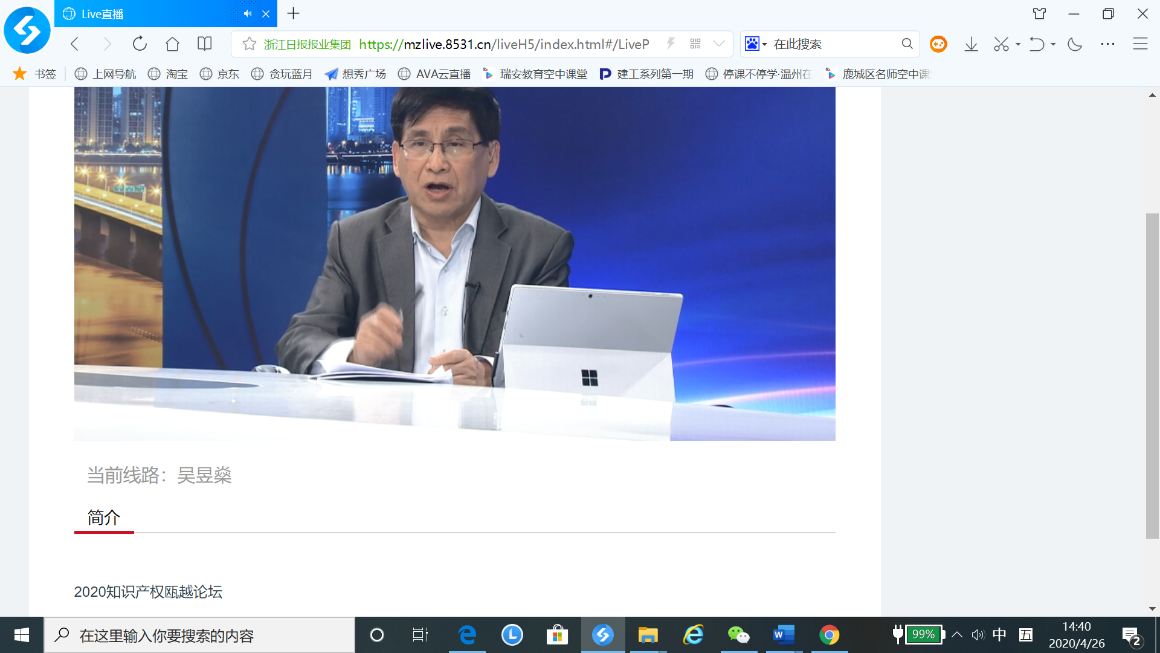Expand the address bar dropdown chevron
The image size is (1160, 653).
[x=718, y=44]
